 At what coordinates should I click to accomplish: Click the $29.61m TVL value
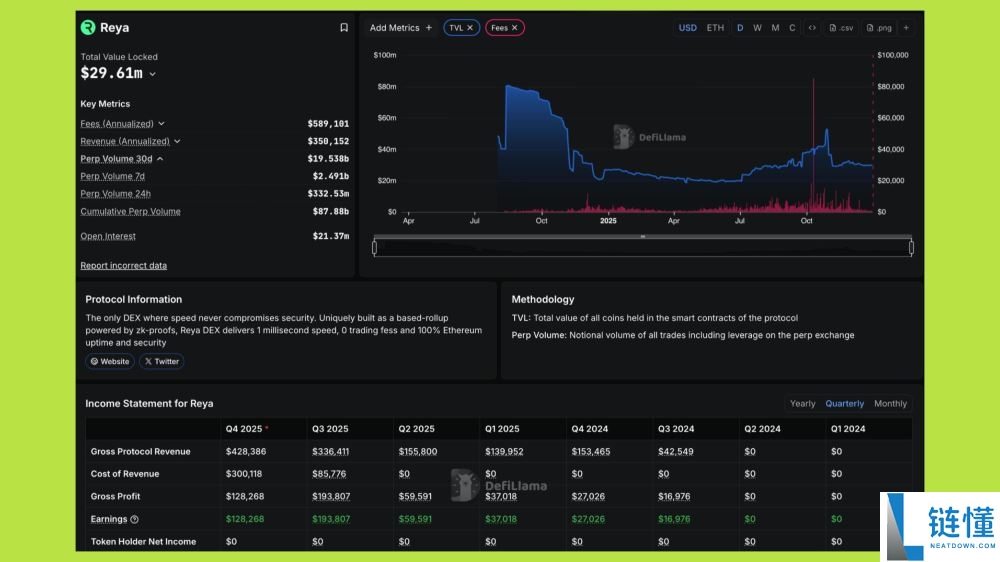point(112,73)
